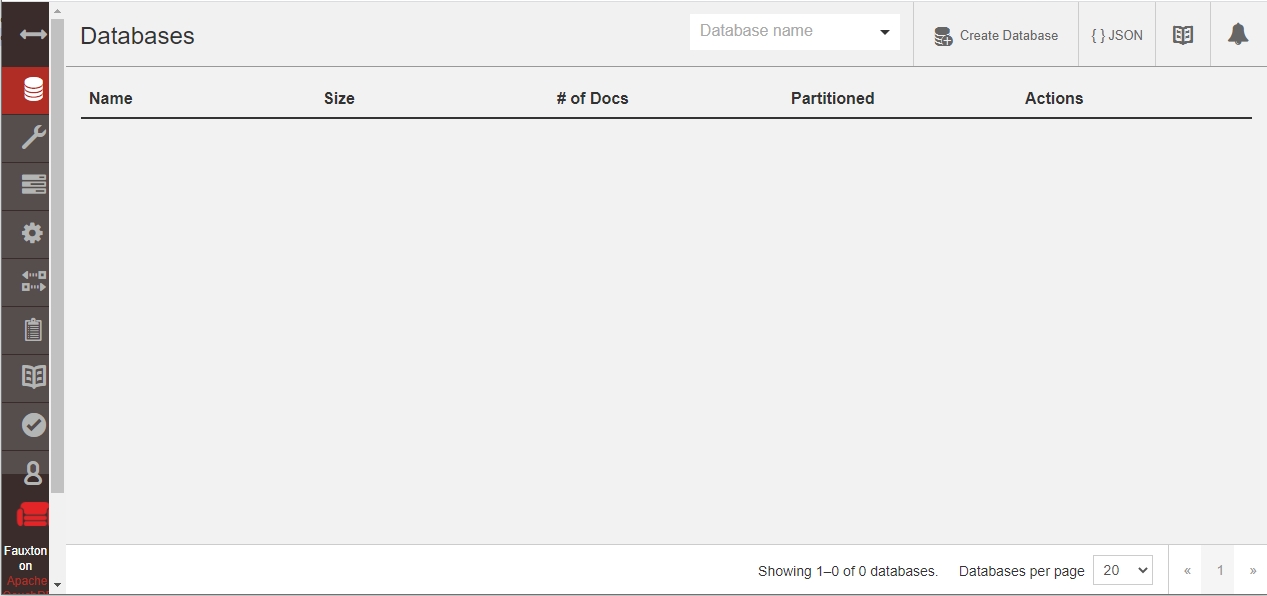The height and width of the screenshot is (596, 1267).
Task: Open Documentation book icon in the sidebar
Action: click(33, 377)
